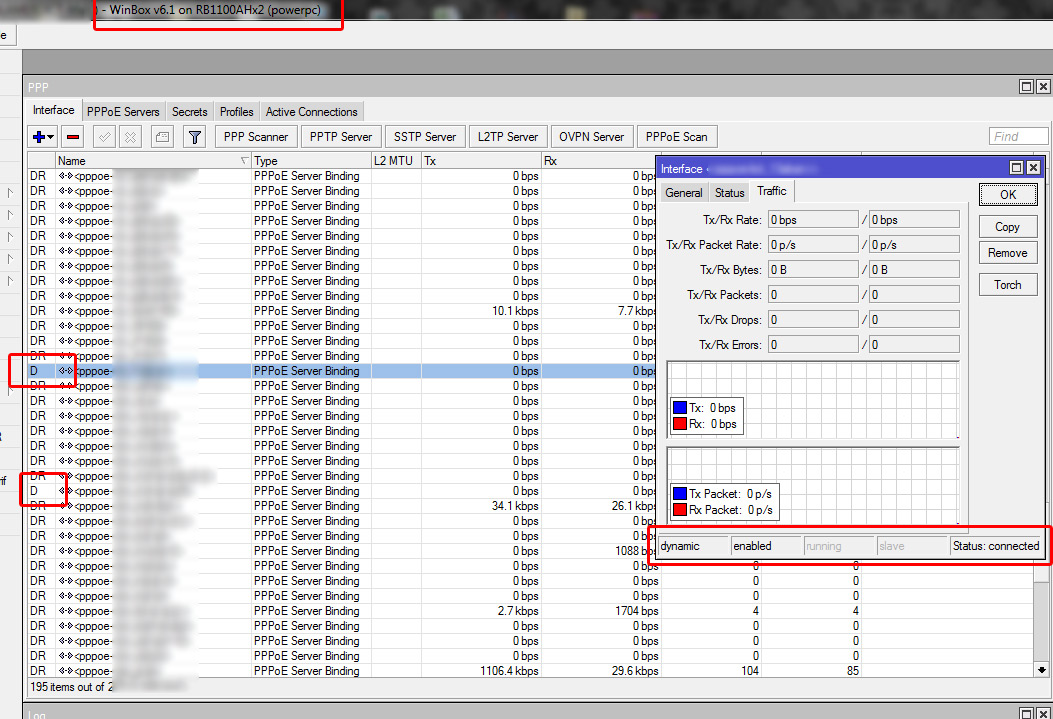Image resolution: width=1053 pixels, height=719 pixels.
Task: Click the Tx/Rx Bytes Tx value field
Action: [x=813, y=270]
